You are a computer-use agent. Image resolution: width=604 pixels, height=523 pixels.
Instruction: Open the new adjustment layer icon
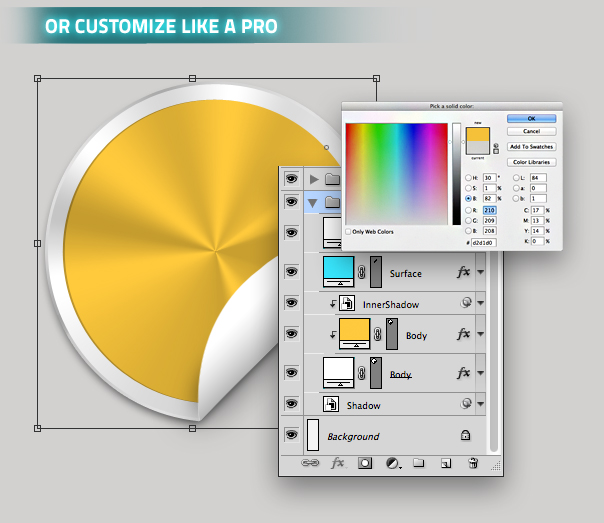coord(392,463)
